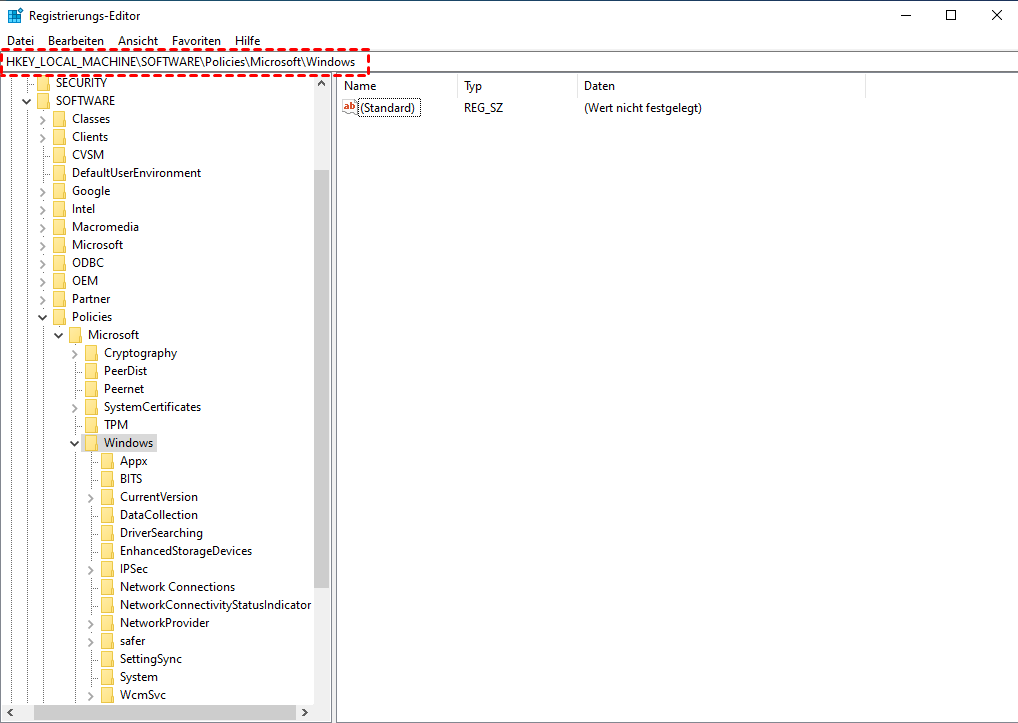Select the Policies folder icon
This screenshot has width=1018, height=723.
coord(60,317)
